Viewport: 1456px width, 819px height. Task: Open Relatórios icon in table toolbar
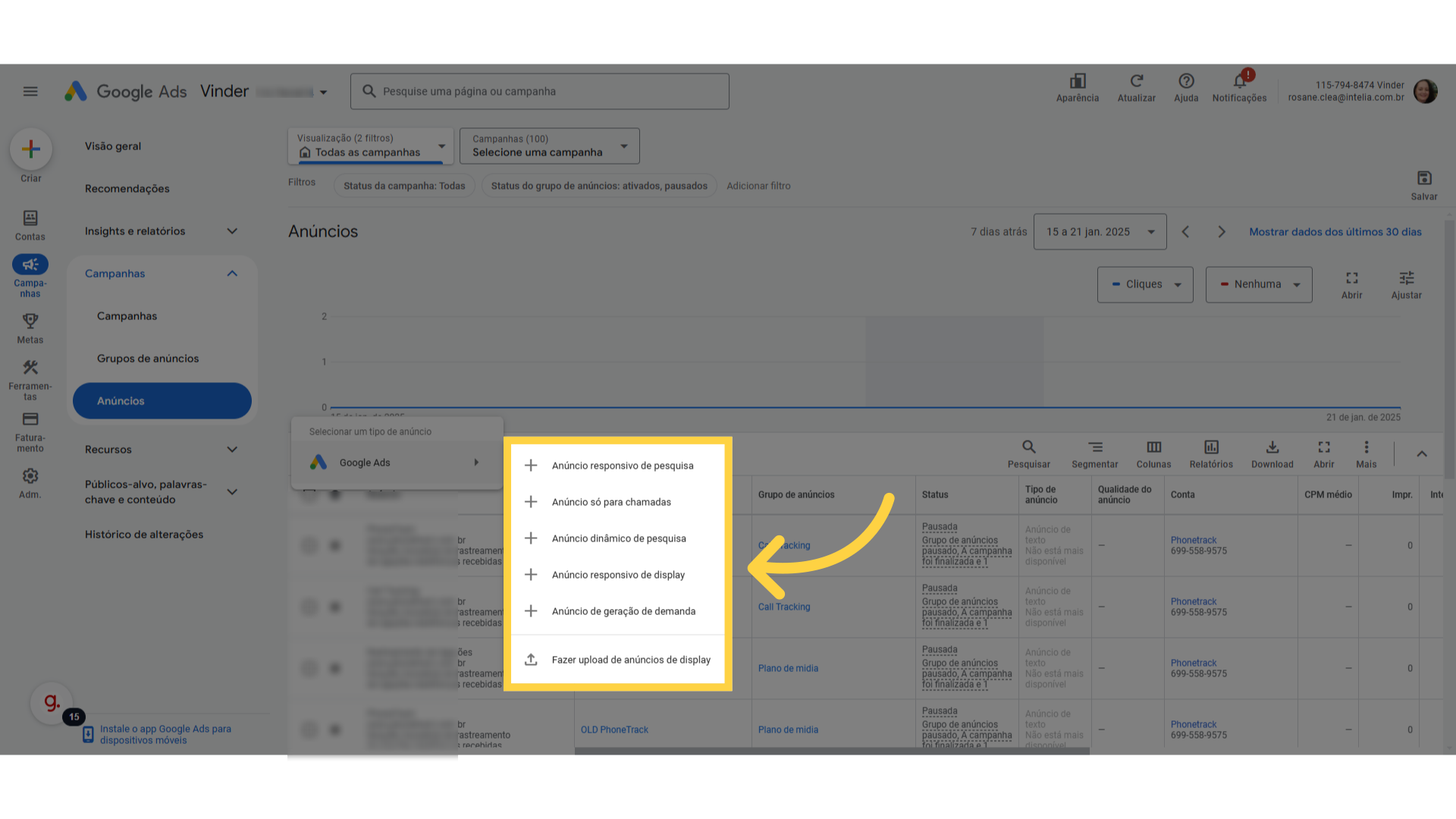(x=1211, y=447)
